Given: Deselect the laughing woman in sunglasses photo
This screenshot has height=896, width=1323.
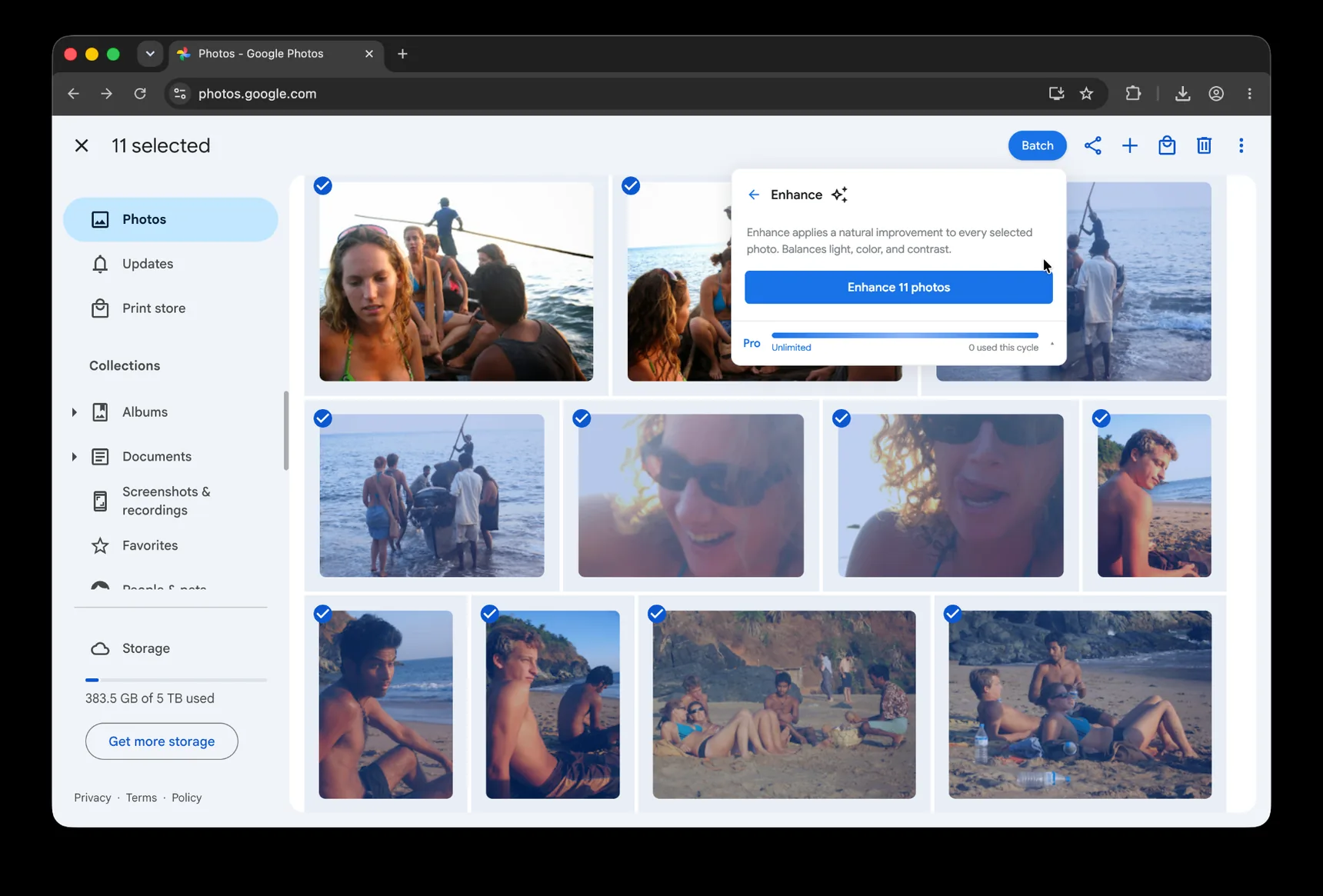Looking at the screenshot, I should (x=582, y=418).
